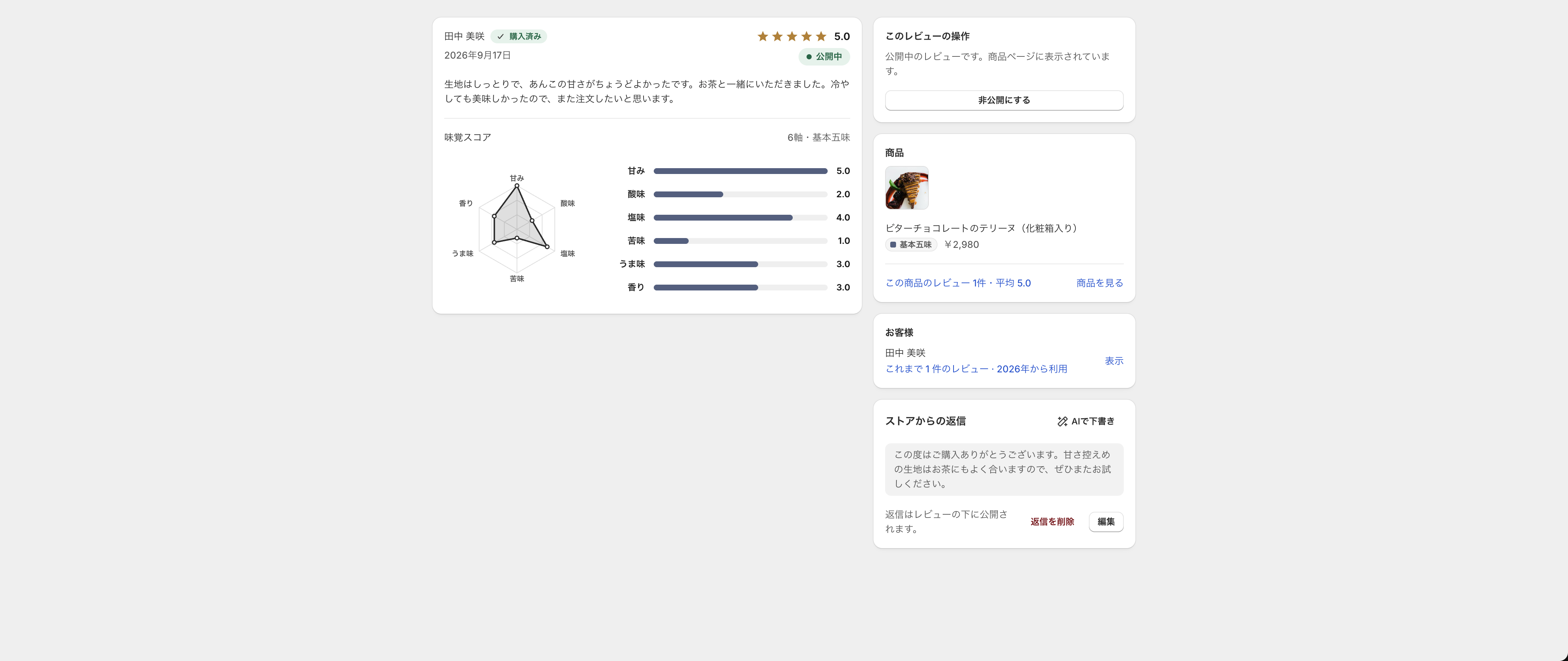Click product name ビターチョコレートのテリーヌ（化粧箱入り）
This screenshot has width=1568, height=661.
pos(983,229)
